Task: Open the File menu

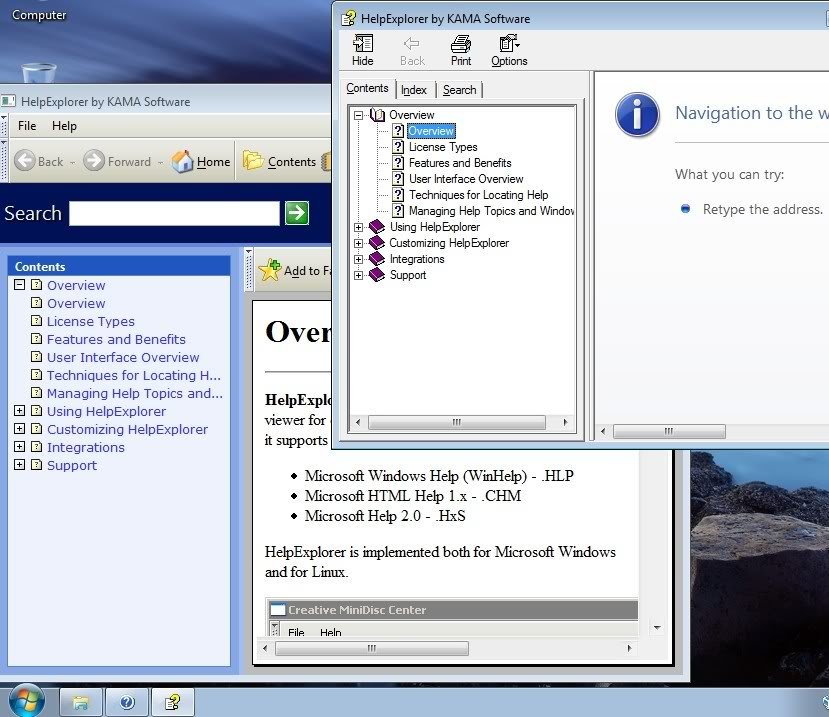Action: click(x=27, y=126)
